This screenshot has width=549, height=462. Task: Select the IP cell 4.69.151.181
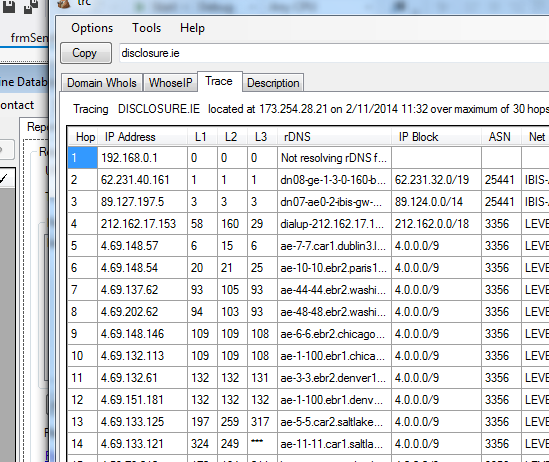point(142,400)
